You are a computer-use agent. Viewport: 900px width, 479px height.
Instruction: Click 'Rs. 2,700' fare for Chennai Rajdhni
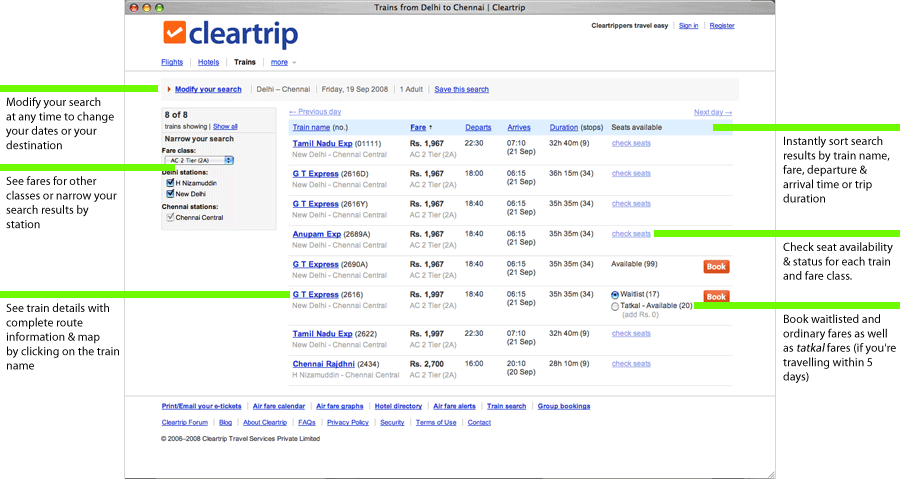coord(426,364)
